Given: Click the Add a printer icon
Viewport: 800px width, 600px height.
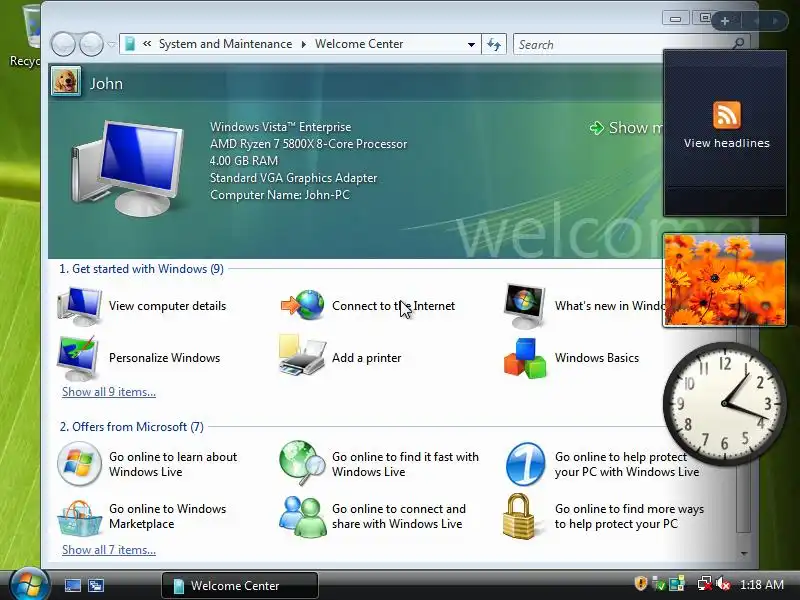Looking at the screenshot, I should pos(302,356).
